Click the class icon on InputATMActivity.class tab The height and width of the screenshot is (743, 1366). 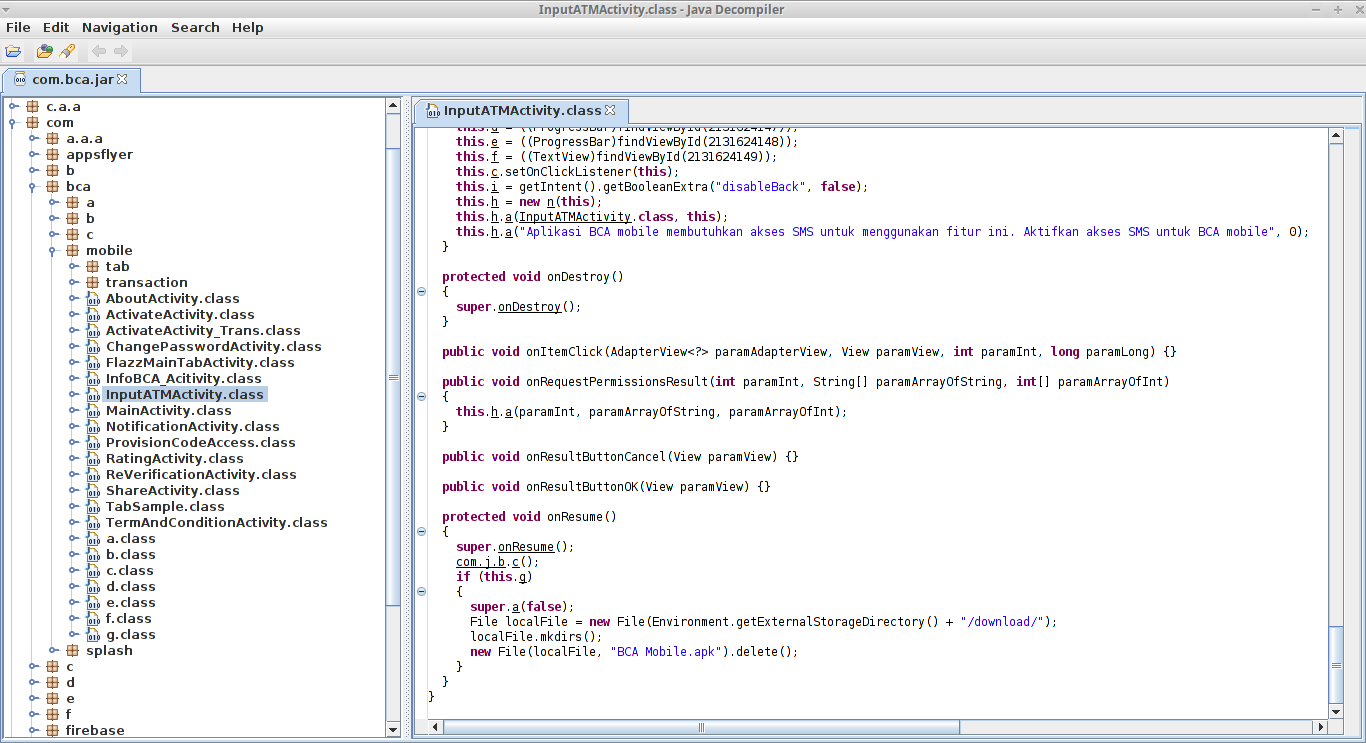tap(432, 110)
